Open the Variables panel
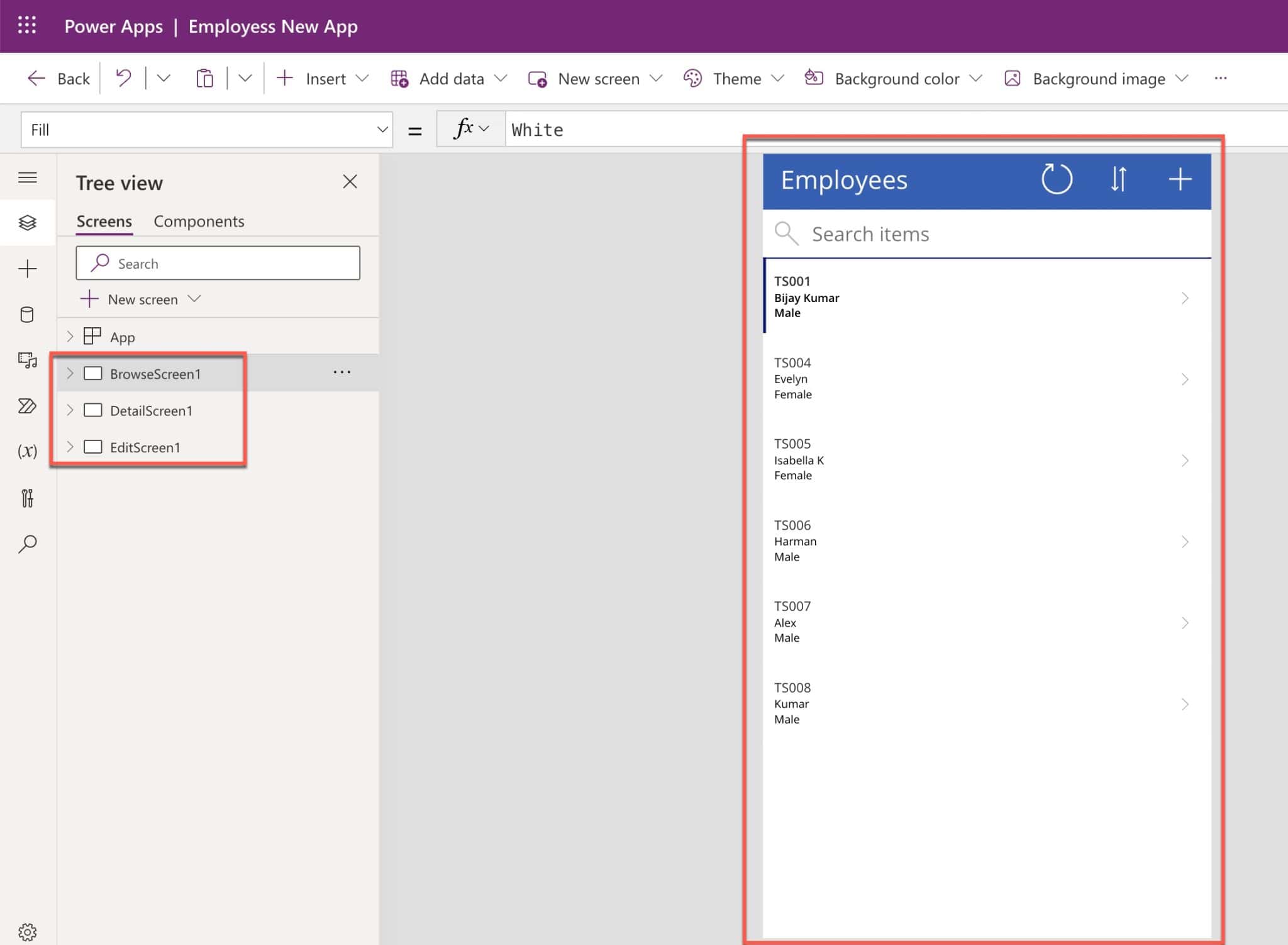The width and height of the screenshot is (1288, 945). (27, 450)
